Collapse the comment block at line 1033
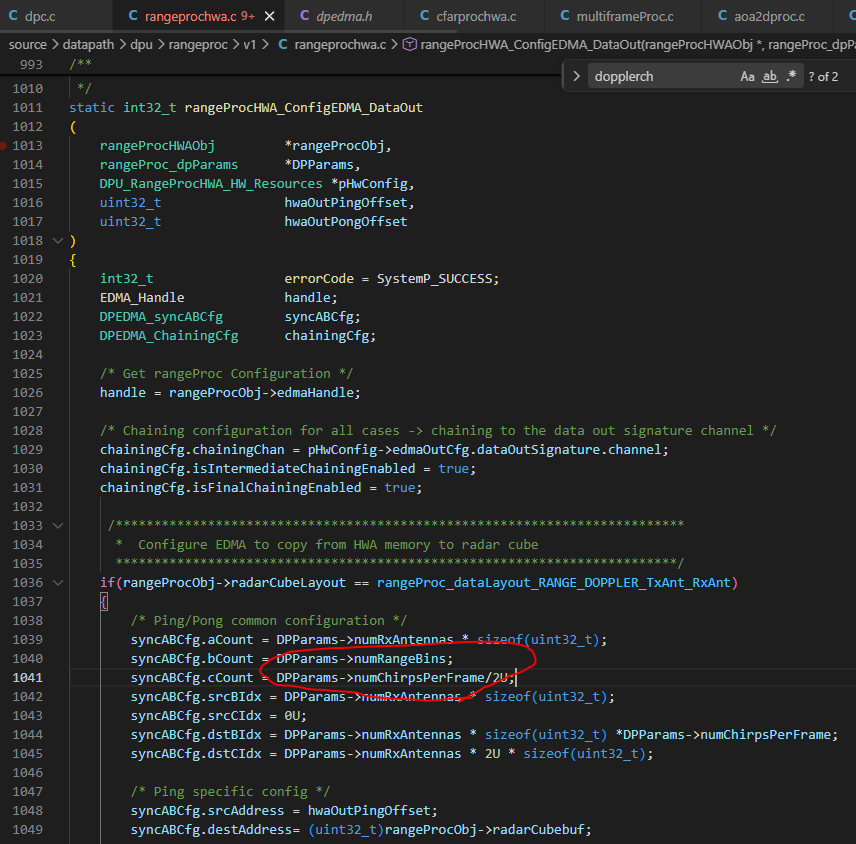 (x=58, y=526)
